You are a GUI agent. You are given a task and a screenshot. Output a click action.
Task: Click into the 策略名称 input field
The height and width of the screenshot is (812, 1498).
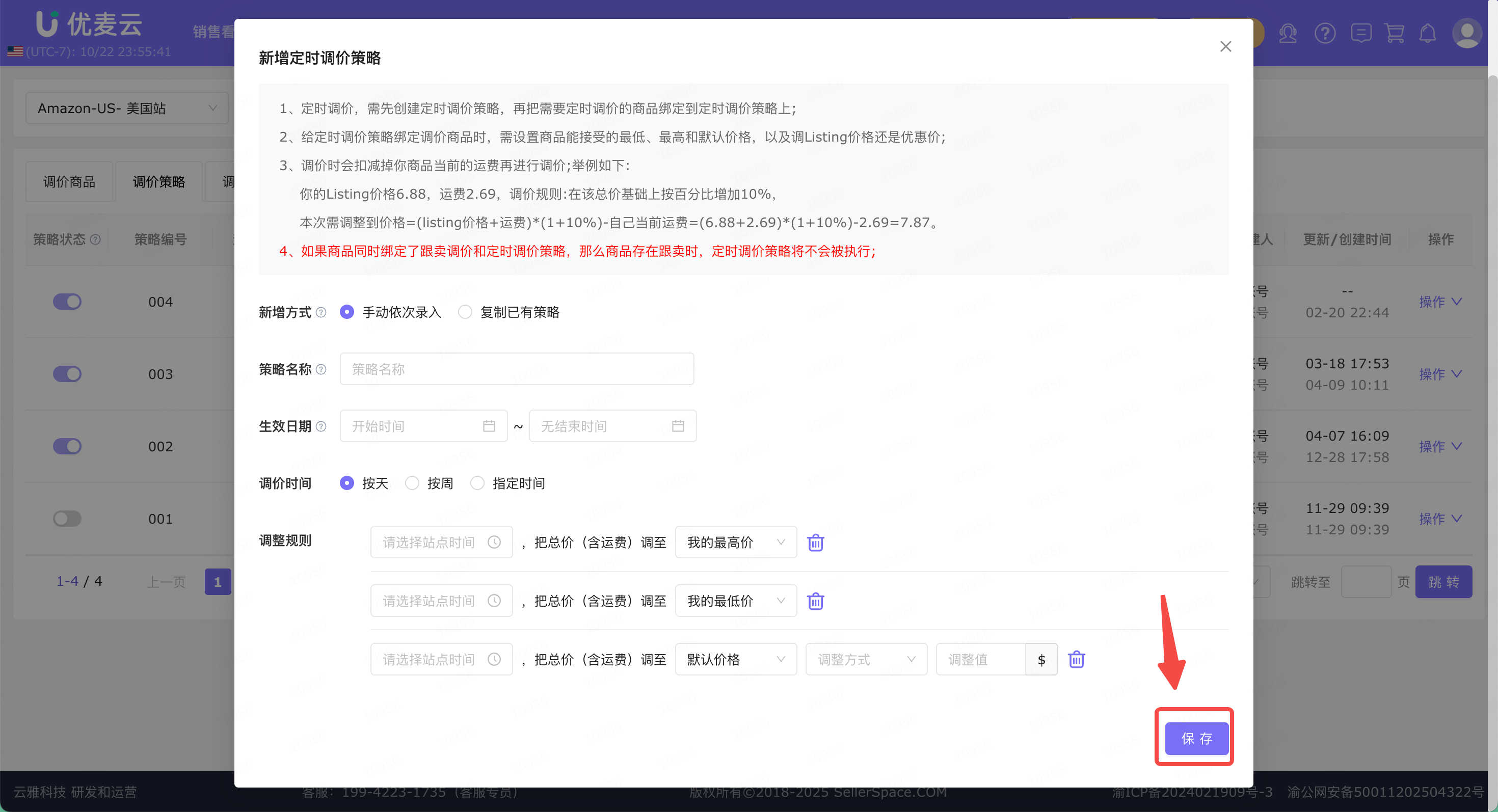tap(516, 369)
